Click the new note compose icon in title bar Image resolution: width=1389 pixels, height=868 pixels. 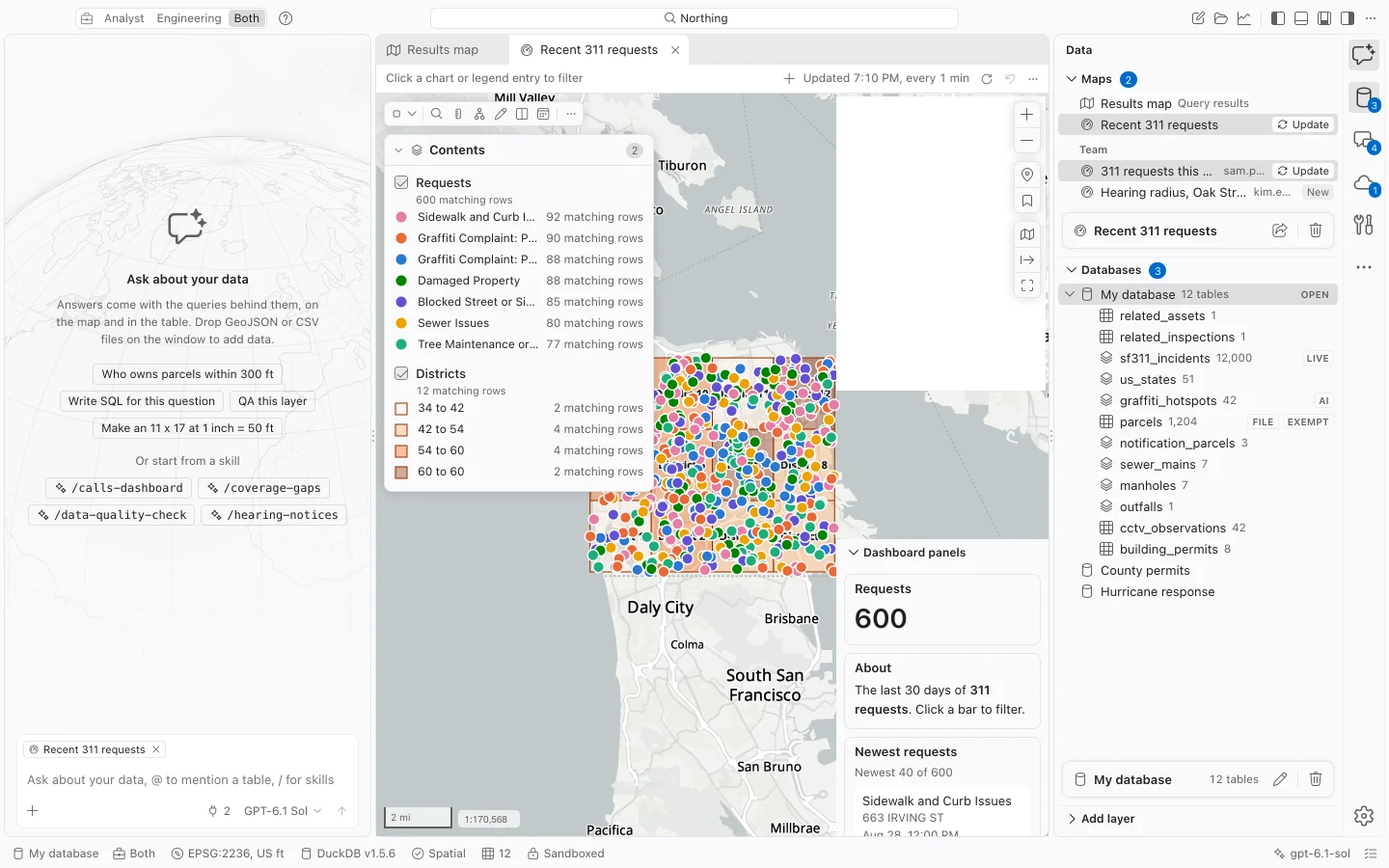1198,18
